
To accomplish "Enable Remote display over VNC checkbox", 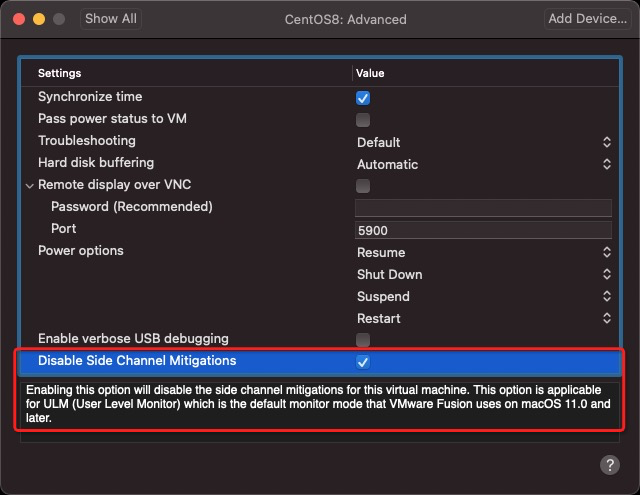I will click(363, 186).
